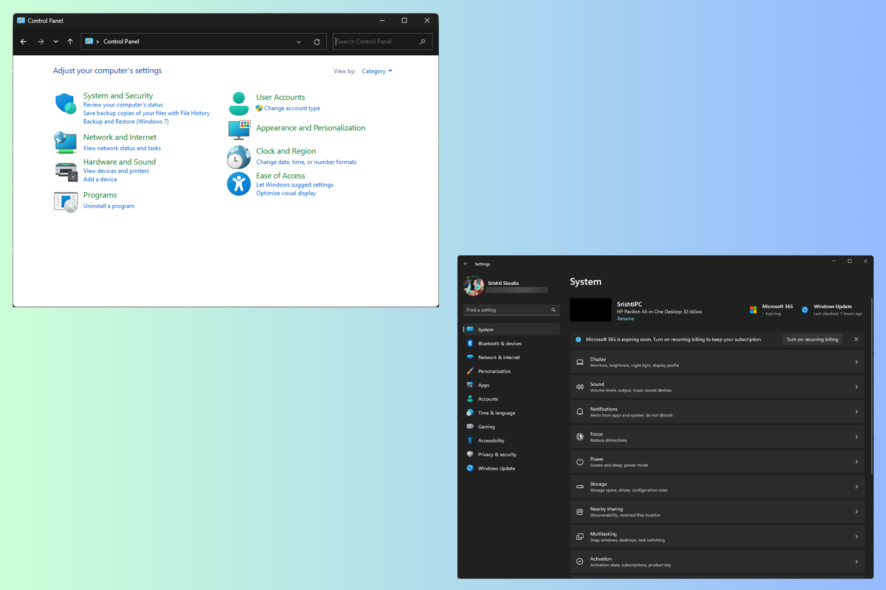Click the Settings back arrow
This screenshot has height=590, width=886.
(x=466, y=264)
